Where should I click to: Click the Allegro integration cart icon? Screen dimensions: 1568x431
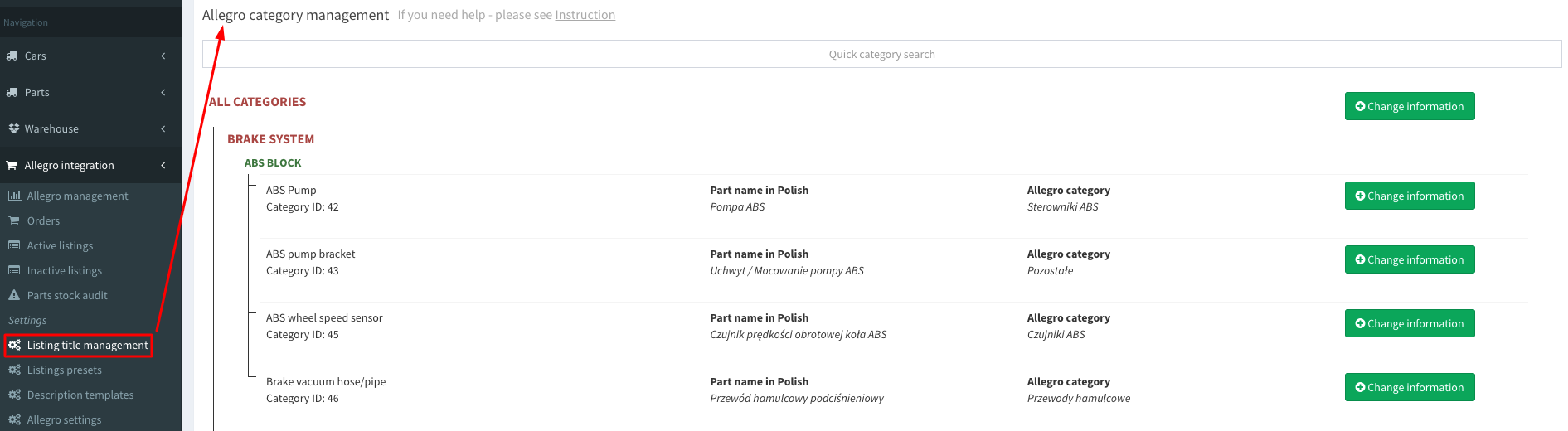[x=12, y=166]
